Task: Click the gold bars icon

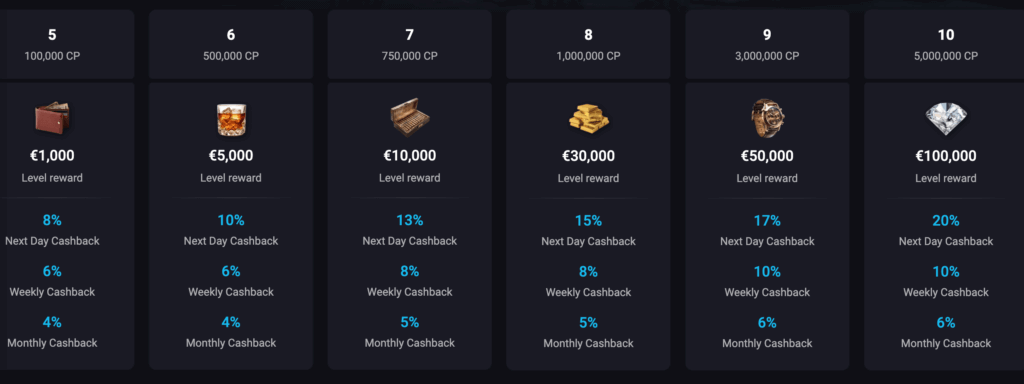Action: pyautogui.click(x=588, y=119)
